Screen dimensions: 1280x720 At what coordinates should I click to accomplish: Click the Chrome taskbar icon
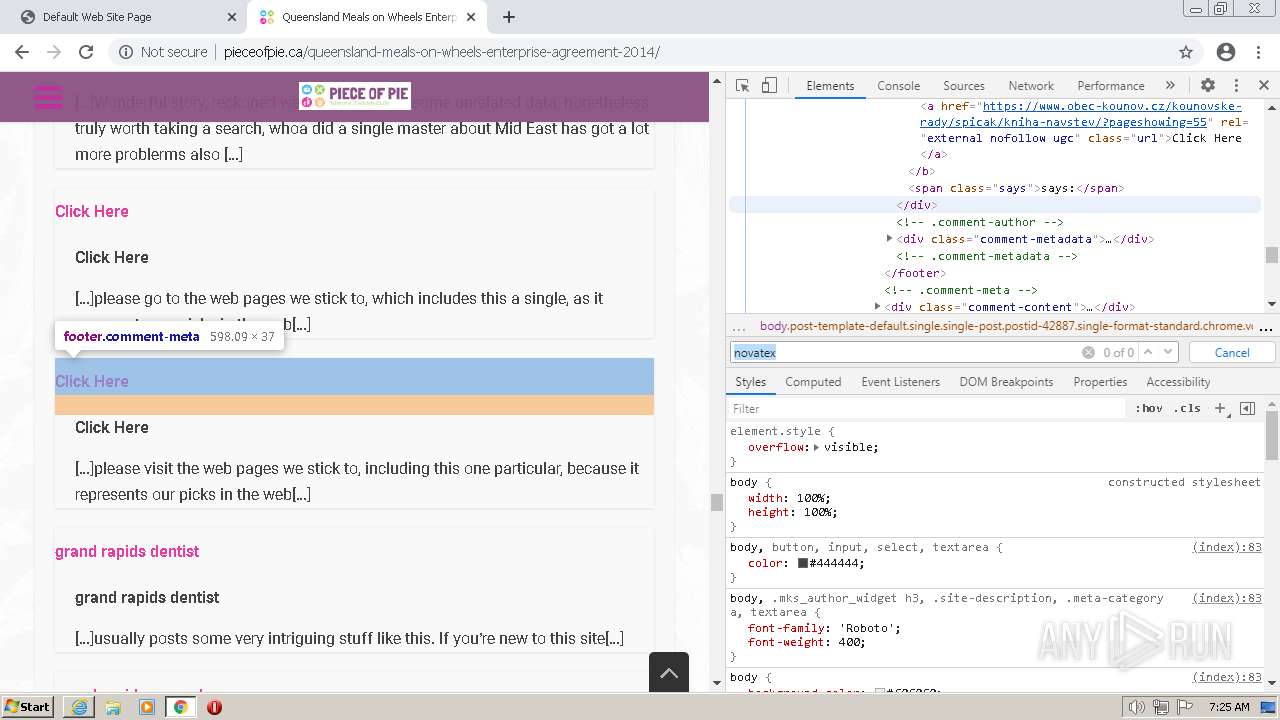click(x=180, y=707)
